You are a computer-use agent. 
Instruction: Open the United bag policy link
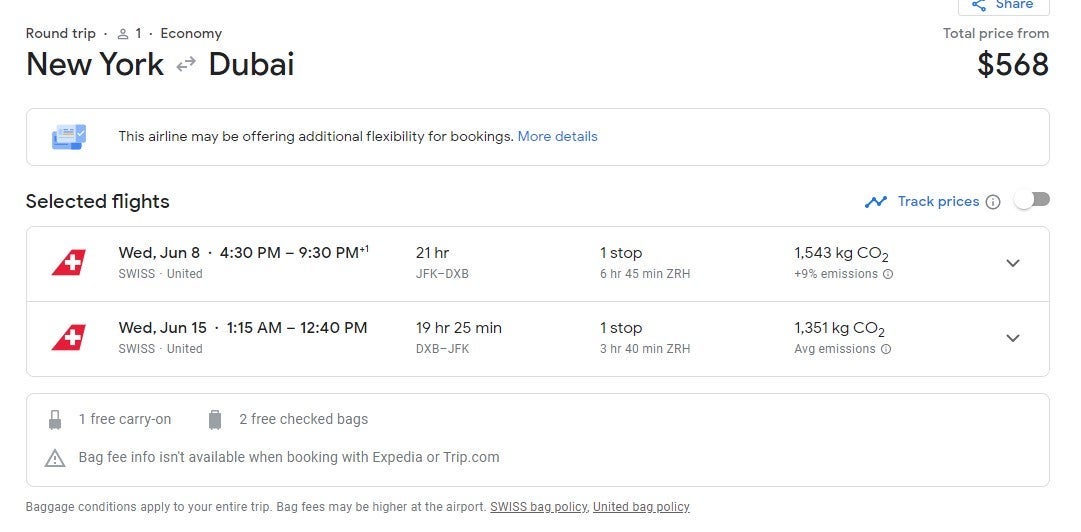click(x=641, y=507)
